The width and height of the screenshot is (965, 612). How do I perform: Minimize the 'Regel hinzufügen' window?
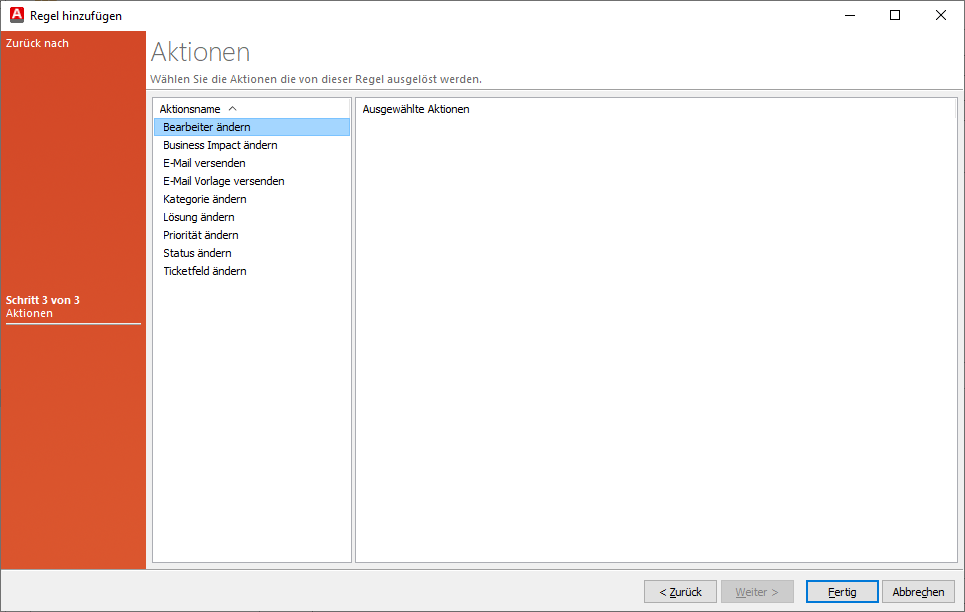tap(849, 15)
